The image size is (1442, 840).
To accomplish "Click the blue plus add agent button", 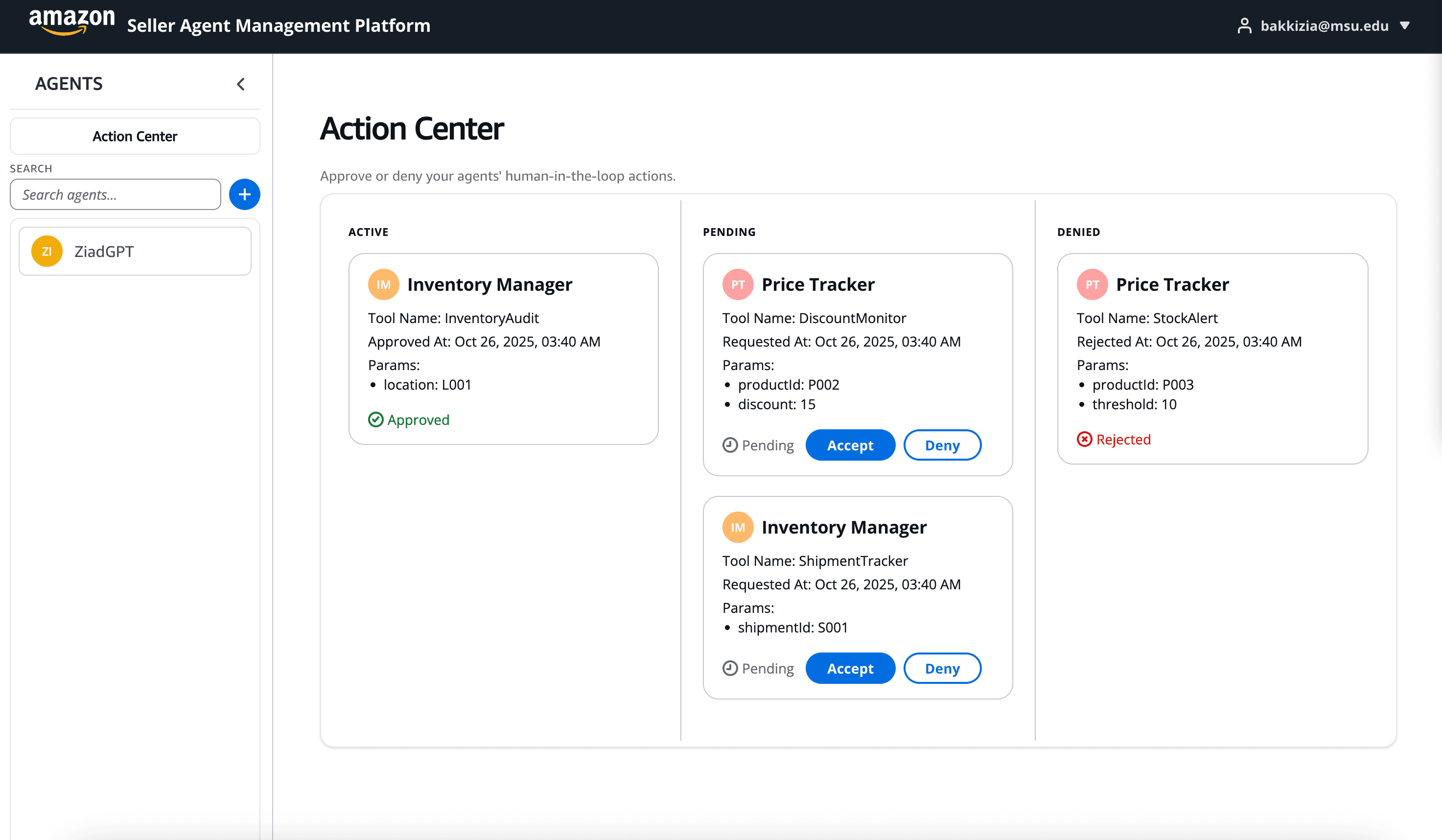I will click(244, 194).
